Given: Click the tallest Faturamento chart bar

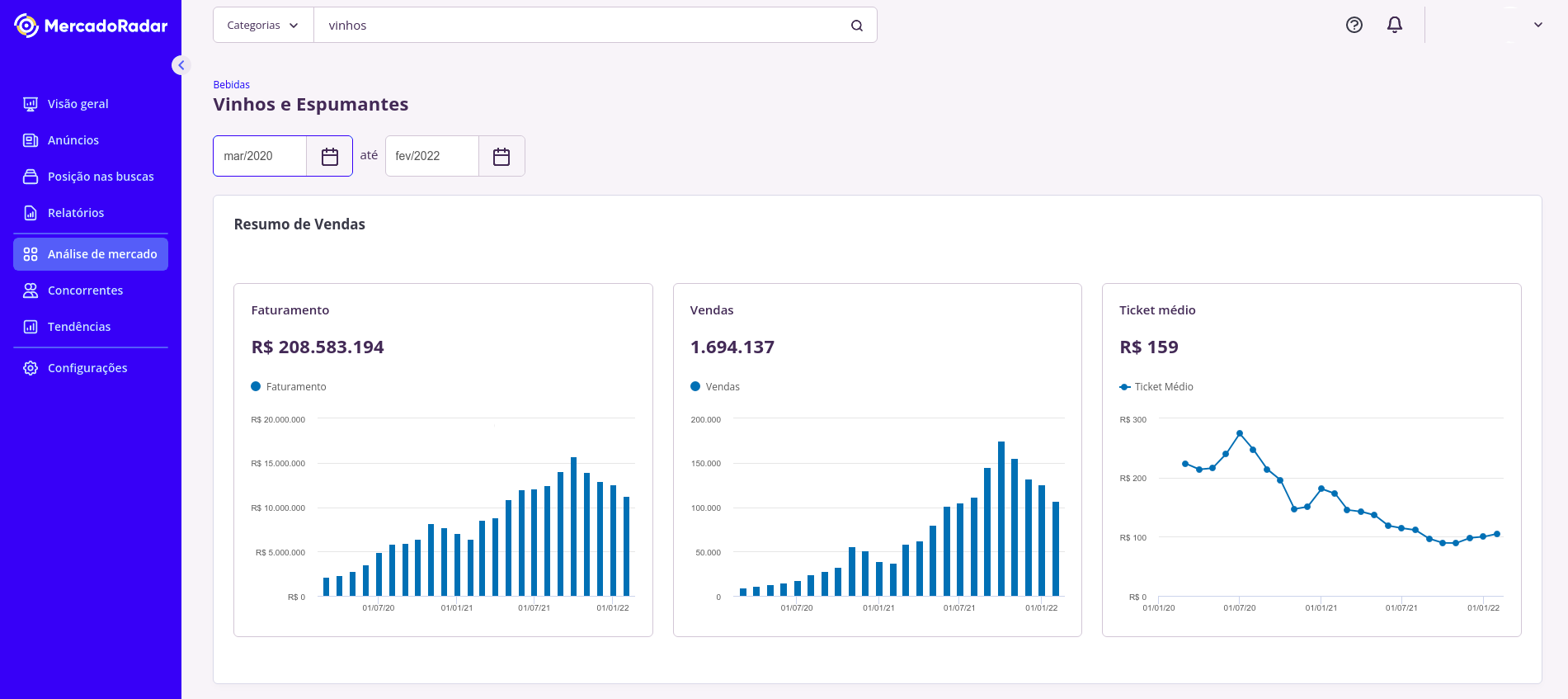Looking at the screenshot, I should click(x=573, y=527).
